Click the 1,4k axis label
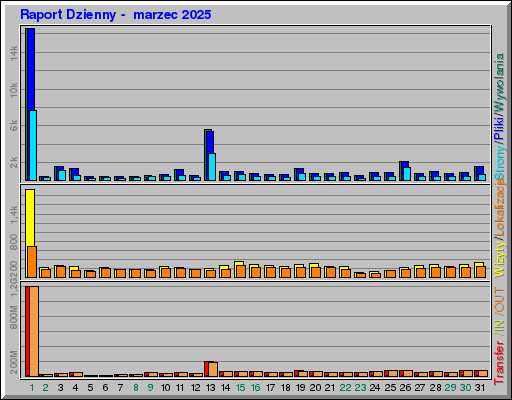This screenshot has width=512, height=400. 13,215
